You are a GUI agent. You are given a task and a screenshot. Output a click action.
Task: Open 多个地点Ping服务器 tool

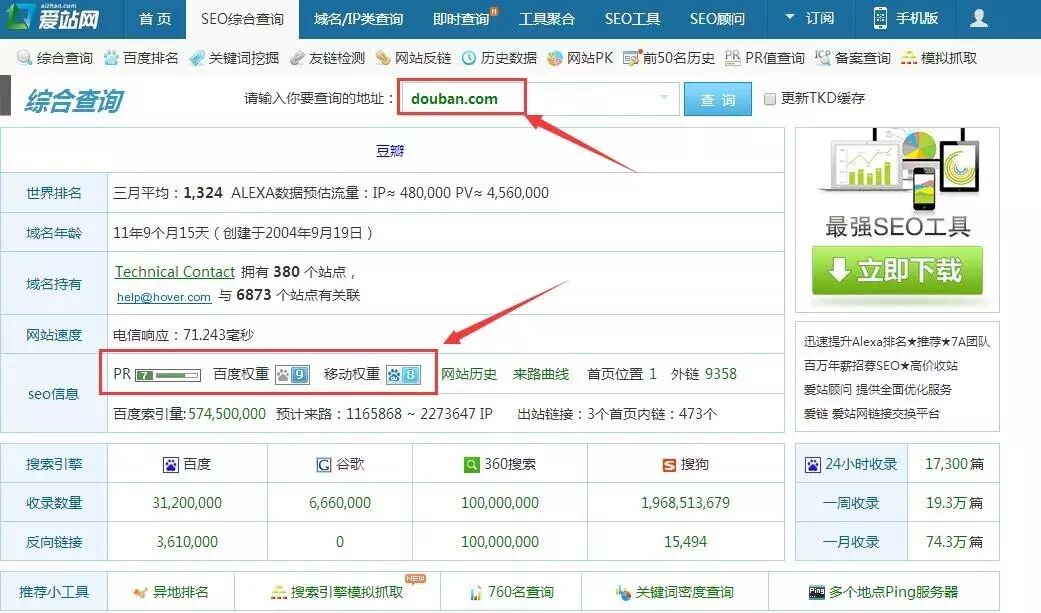[x=883, y=592]
